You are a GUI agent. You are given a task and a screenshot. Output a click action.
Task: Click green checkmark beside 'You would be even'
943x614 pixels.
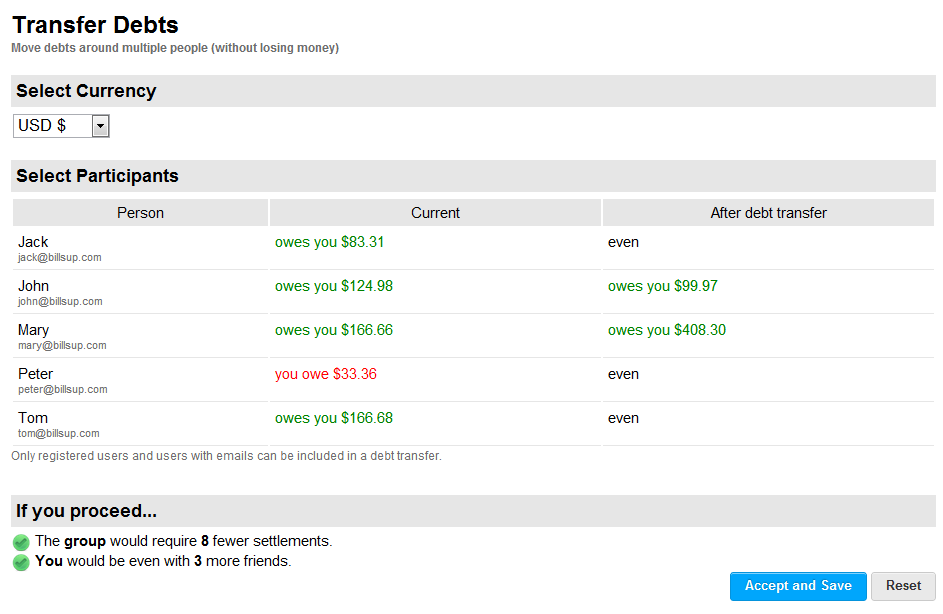(21, 562)
